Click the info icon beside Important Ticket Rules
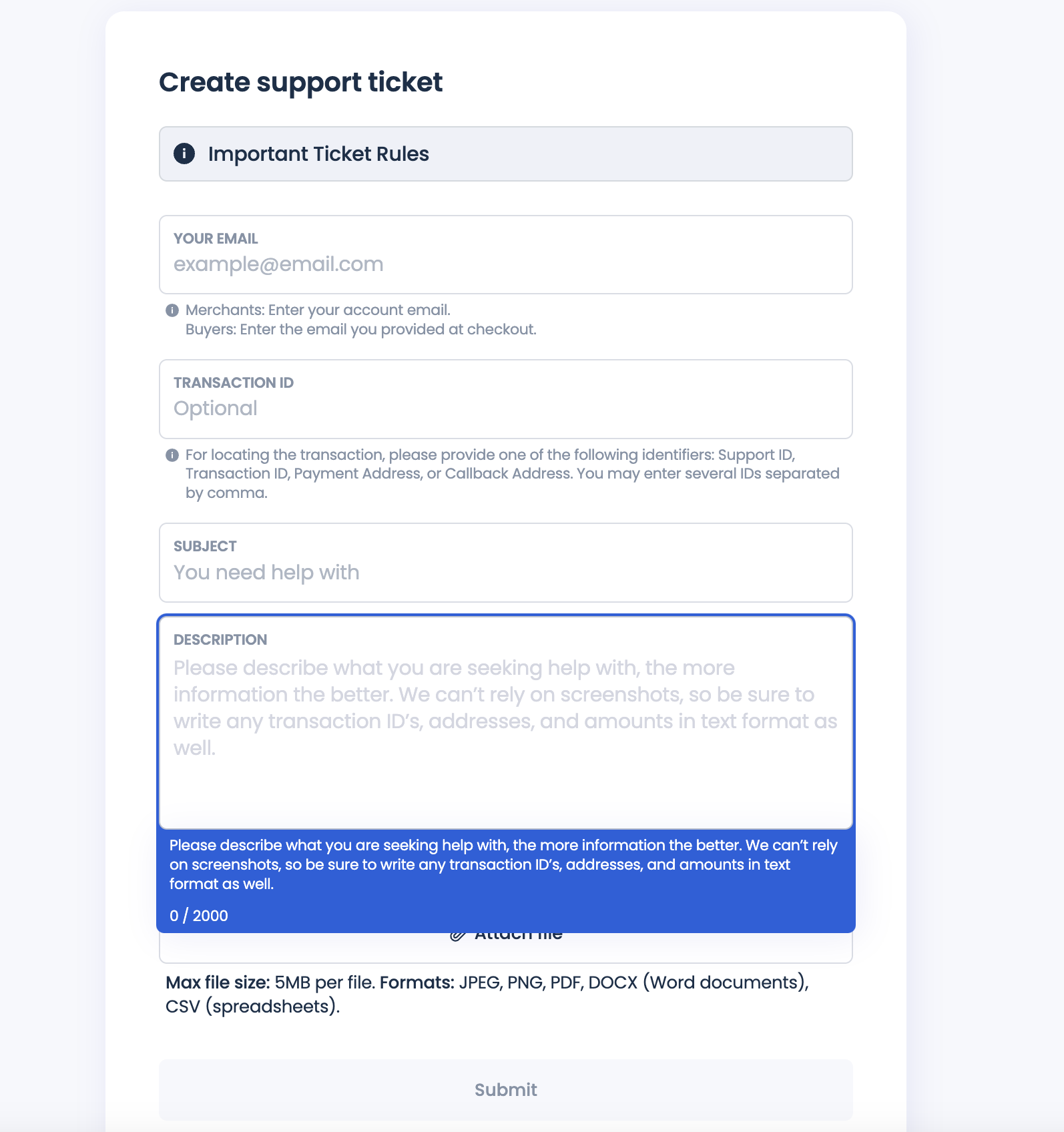1064x1132 pixels. pyautogui.click(x=185, y=154)
